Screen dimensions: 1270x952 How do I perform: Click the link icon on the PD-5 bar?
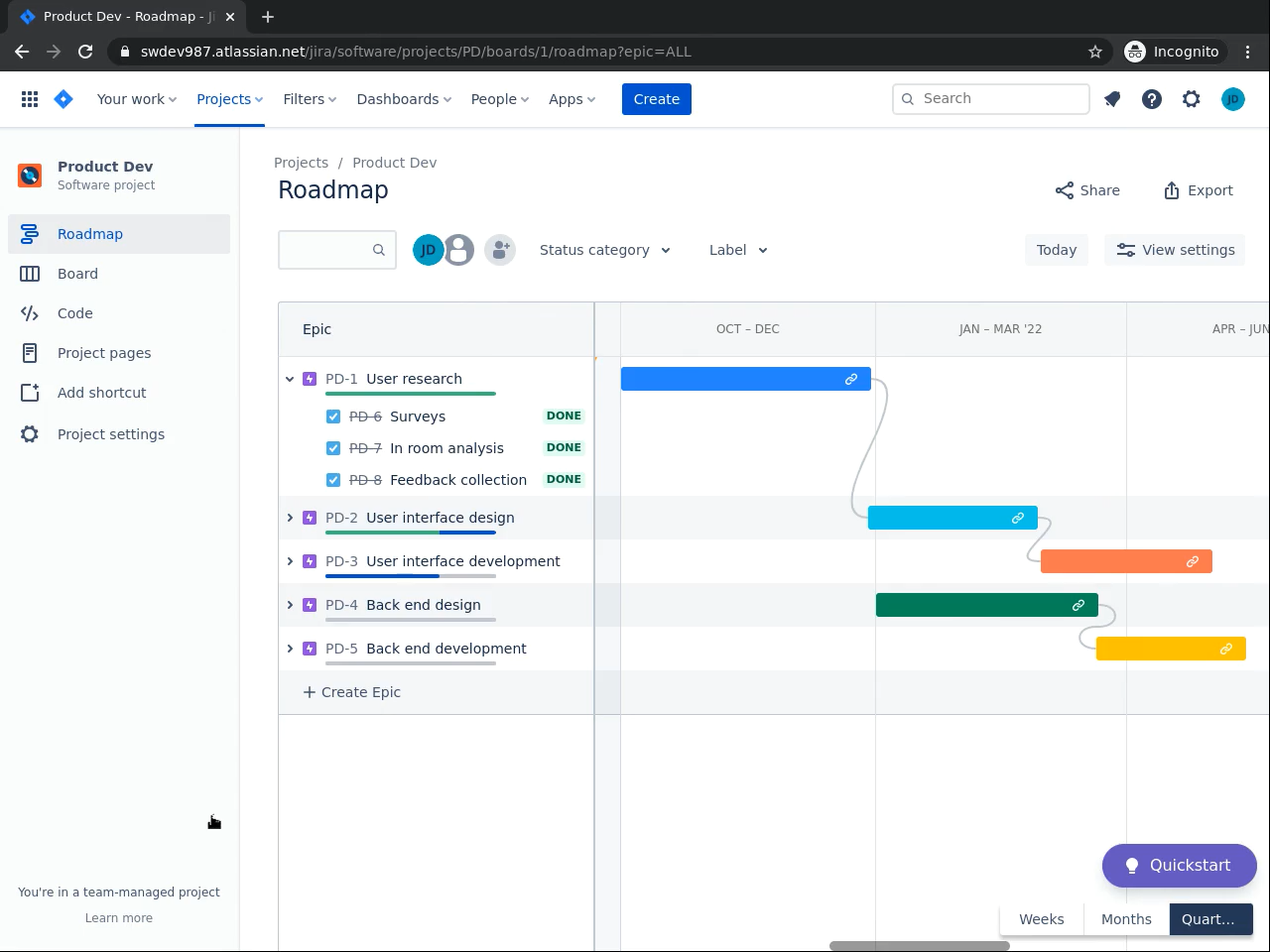[1226, 649]
